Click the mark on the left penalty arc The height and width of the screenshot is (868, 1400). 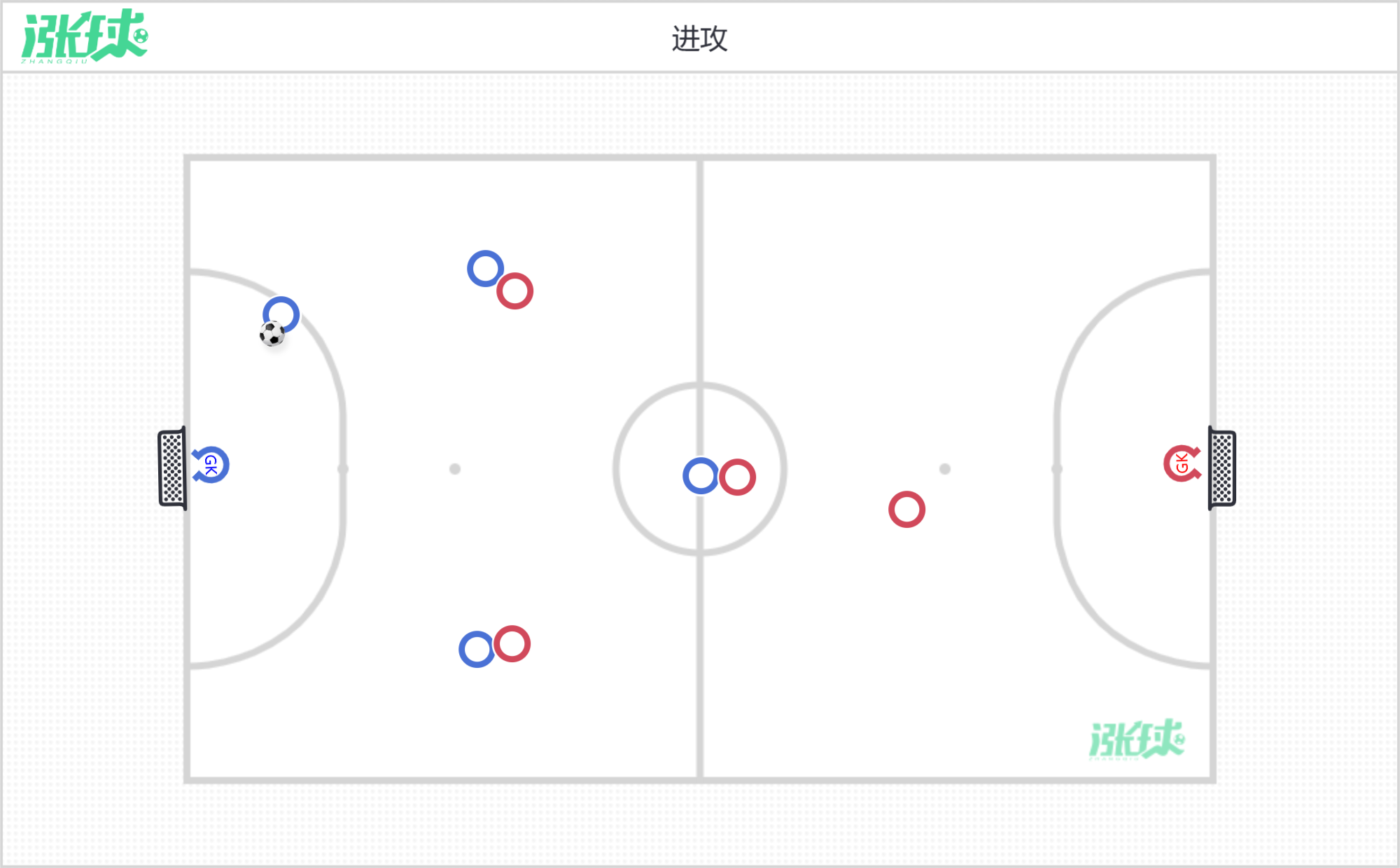click(343, 469)
